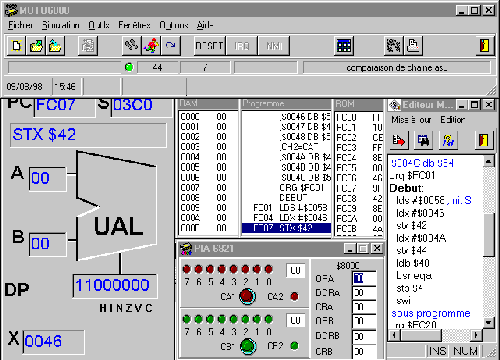This screenshot has height=360, width=500.
Task: Toggle the CA1 red LED button
Action: [x=247, y=296]
